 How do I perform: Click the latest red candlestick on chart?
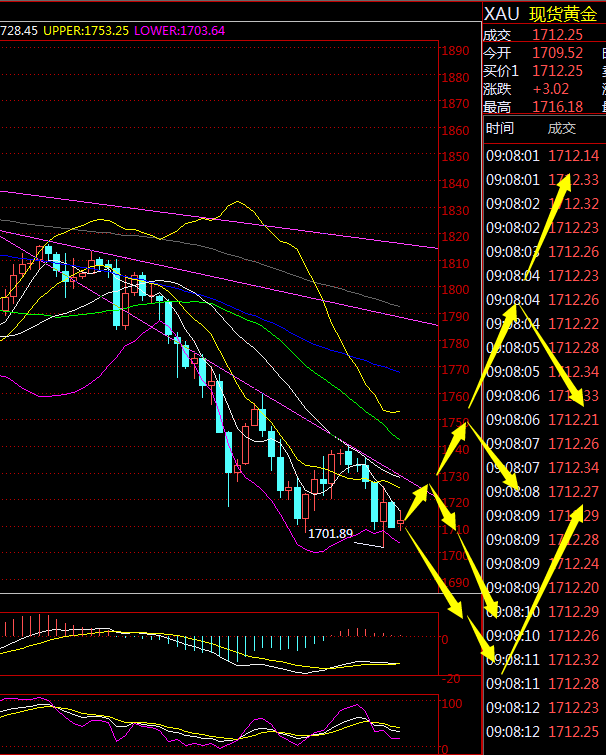point(402,520)
